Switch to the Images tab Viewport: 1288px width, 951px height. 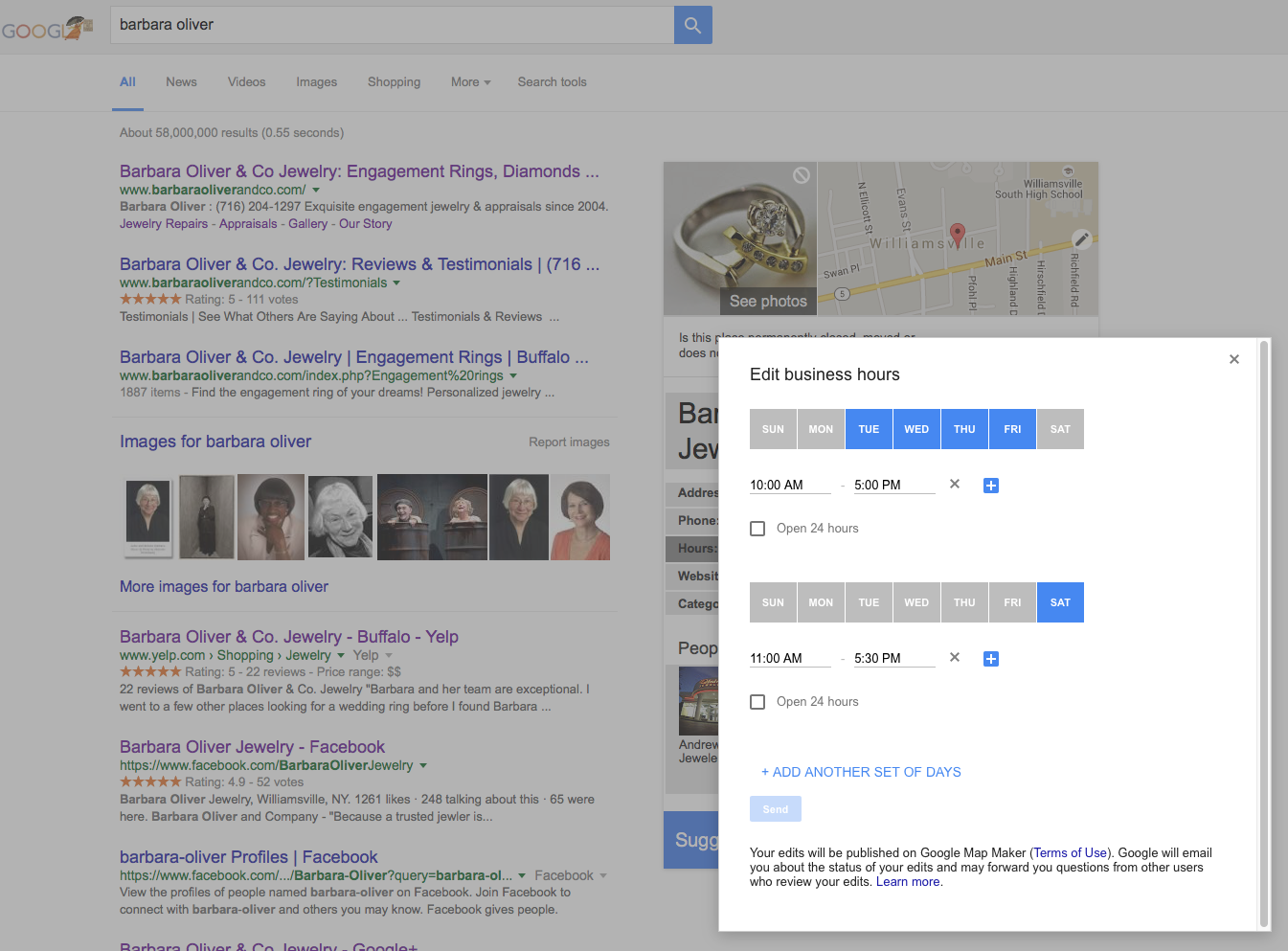click(317, 82)
